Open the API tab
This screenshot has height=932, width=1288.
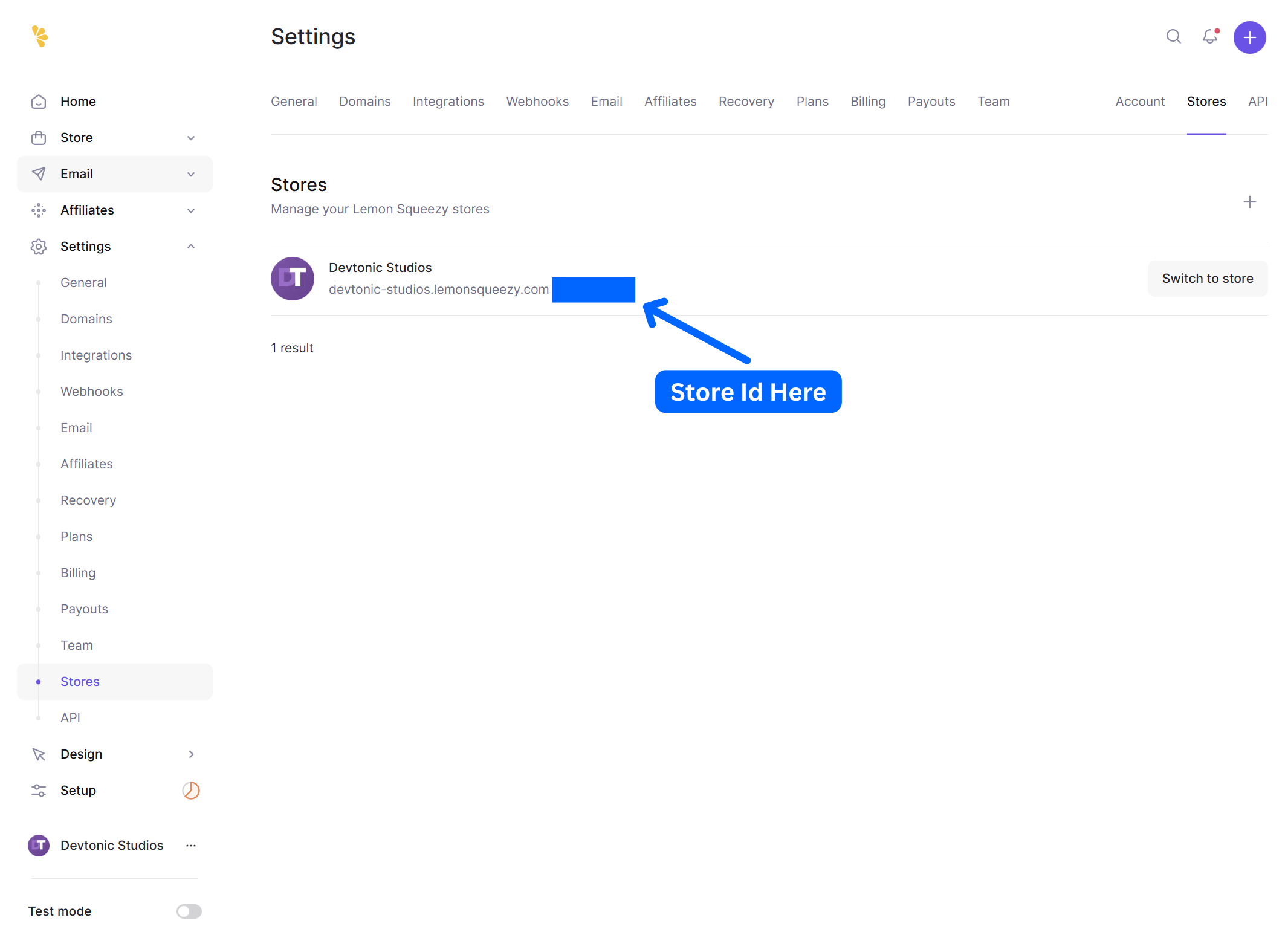coord(1257,102)
